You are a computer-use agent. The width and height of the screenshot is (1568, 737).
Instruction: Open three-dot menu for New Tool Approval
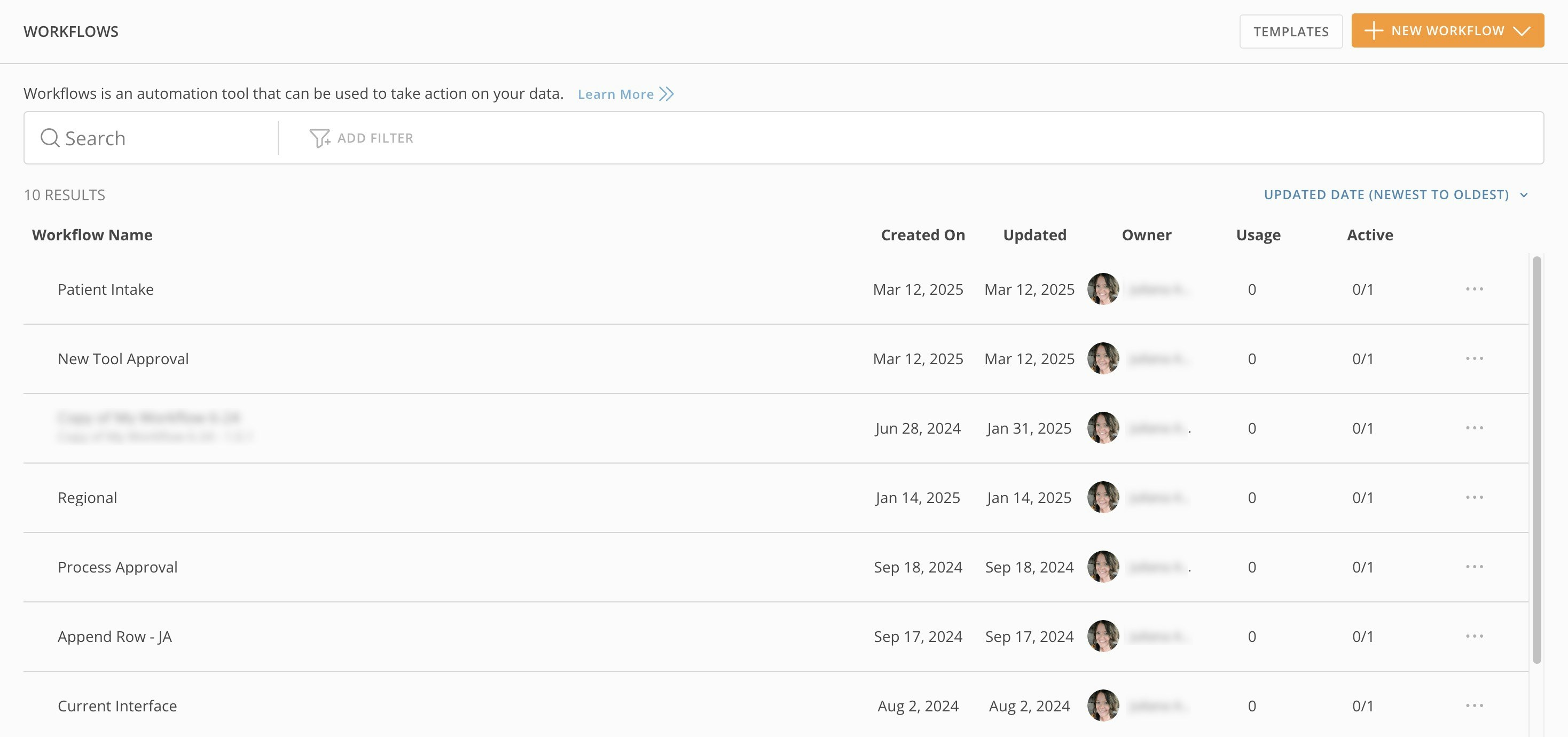tap(1473, 358)
